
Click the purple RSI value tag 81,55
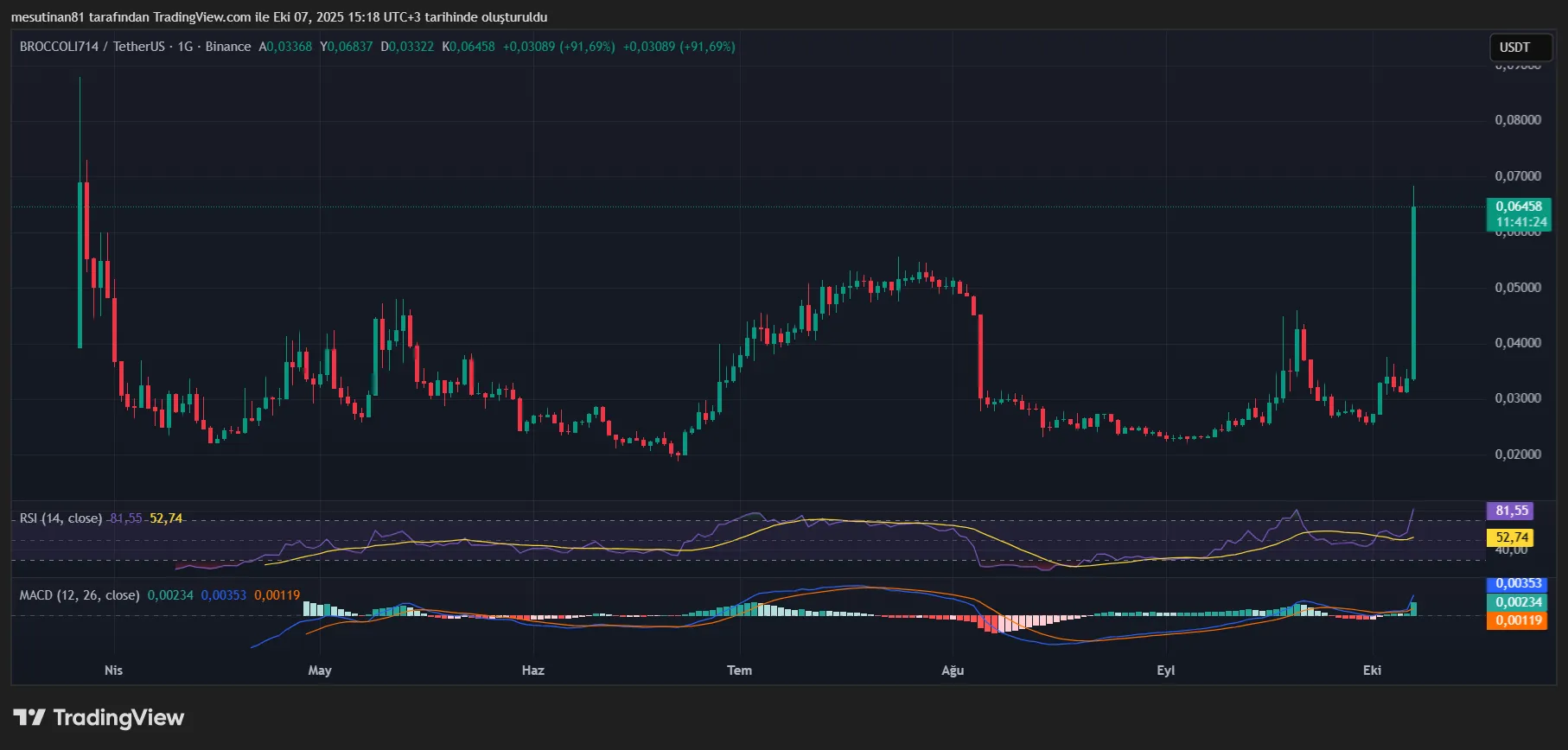1512,511
